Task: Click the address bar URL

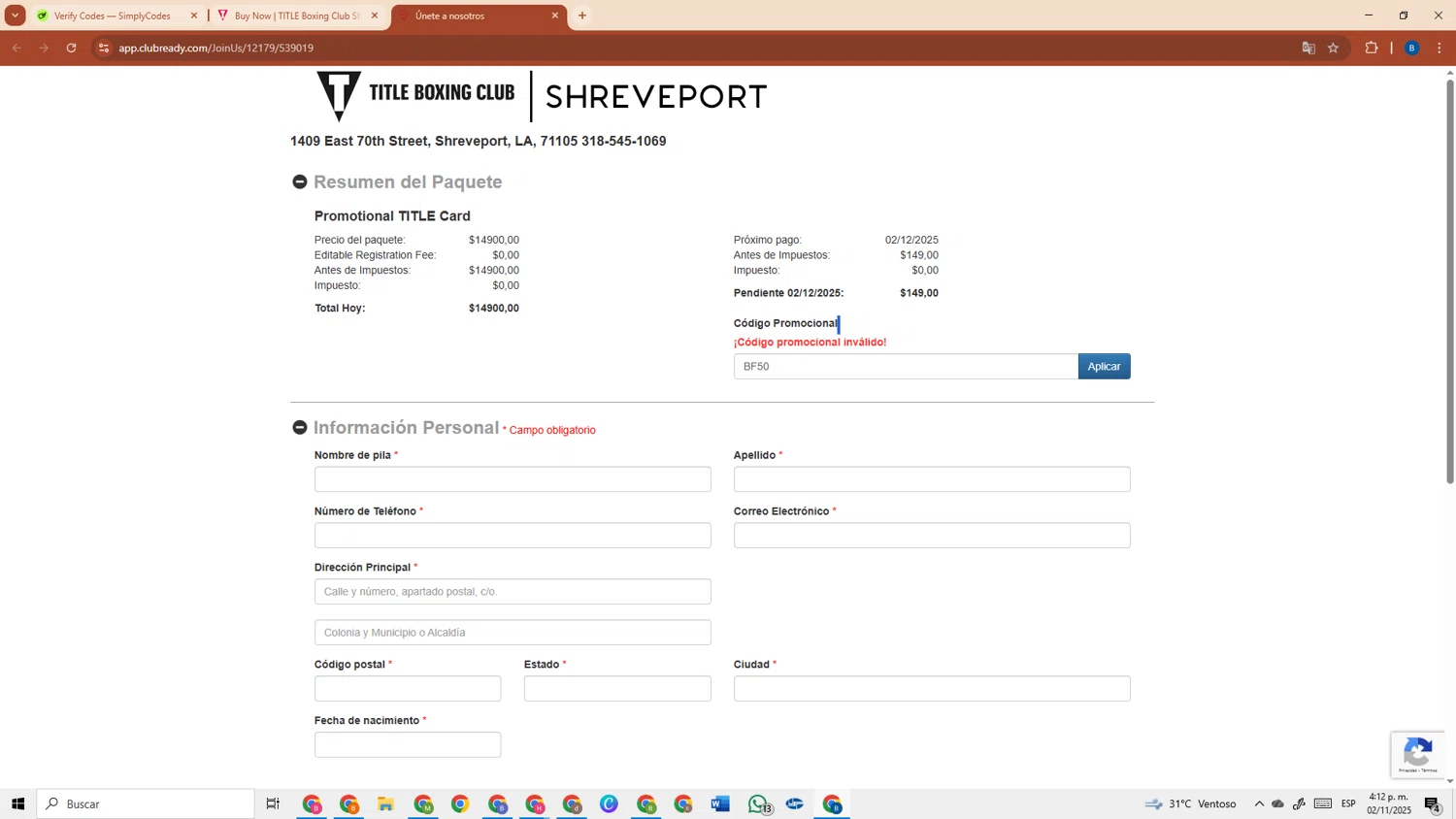Action: click(x=216, y=48)
